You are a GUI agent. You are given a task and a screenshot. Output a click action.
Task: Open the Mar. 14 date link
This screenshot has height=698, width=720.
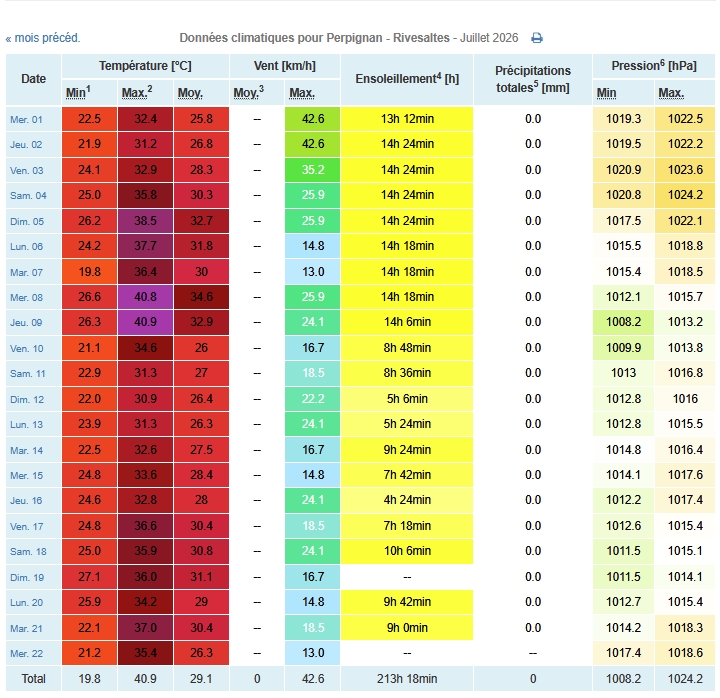(x=26, y=450)
